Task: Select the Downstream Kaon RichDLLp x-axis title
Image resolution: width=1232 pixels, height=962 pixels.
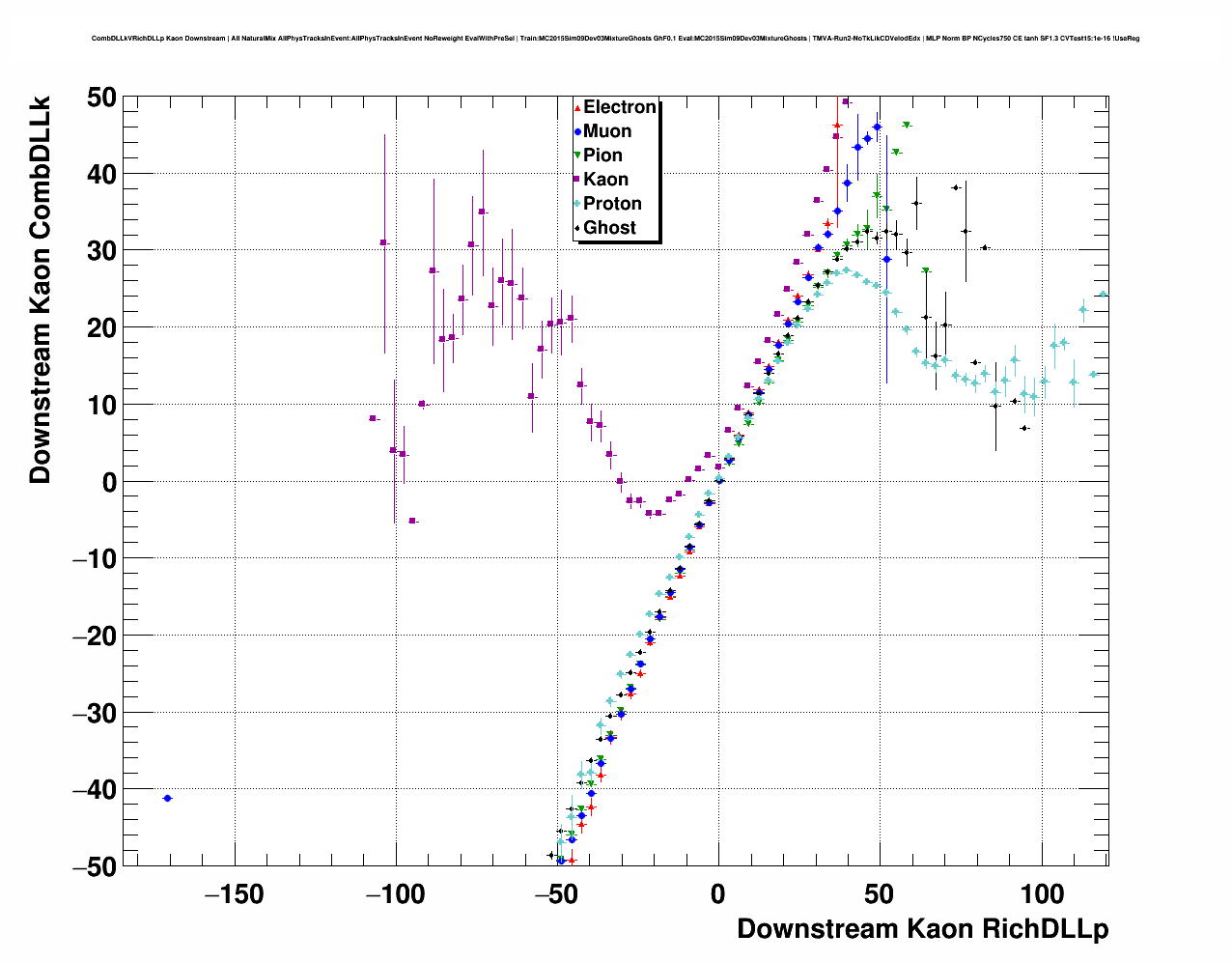Action: click(x=922, y=929)
